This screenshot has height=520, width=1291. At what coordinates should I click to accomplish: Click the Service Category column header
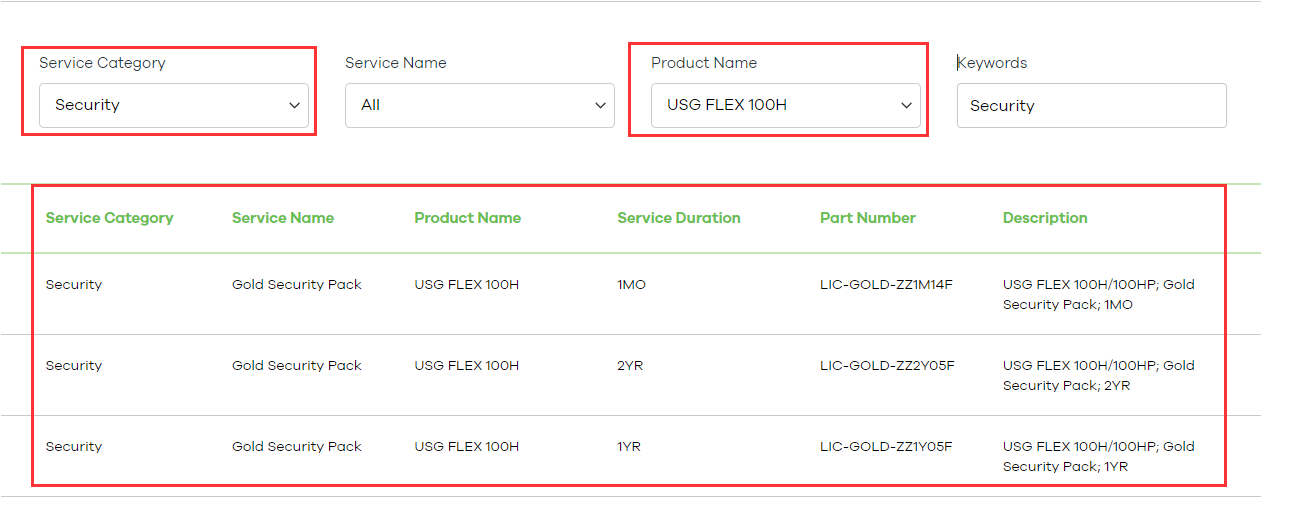tap(109, 218)
